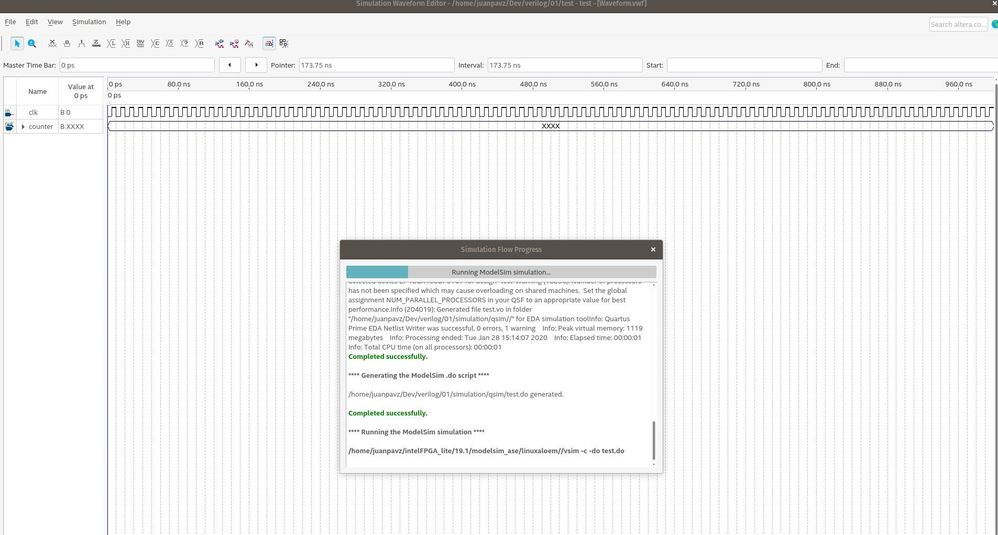Click the Master Time Bar field
This screenshot has height=535, width=998.
click(137, 65)
